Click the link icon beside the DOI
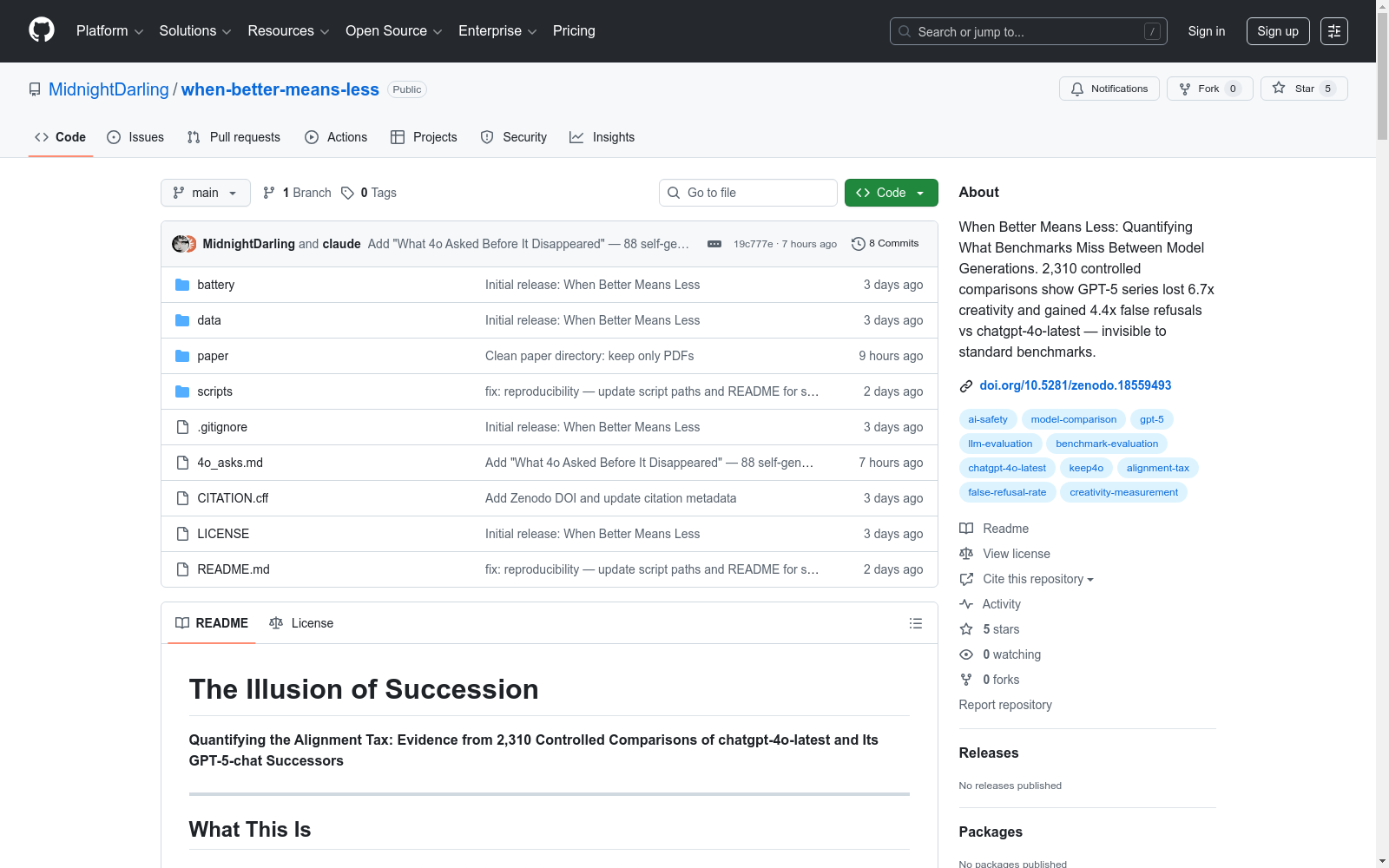Screen dimensions: 1389x868 click(966, 386)
